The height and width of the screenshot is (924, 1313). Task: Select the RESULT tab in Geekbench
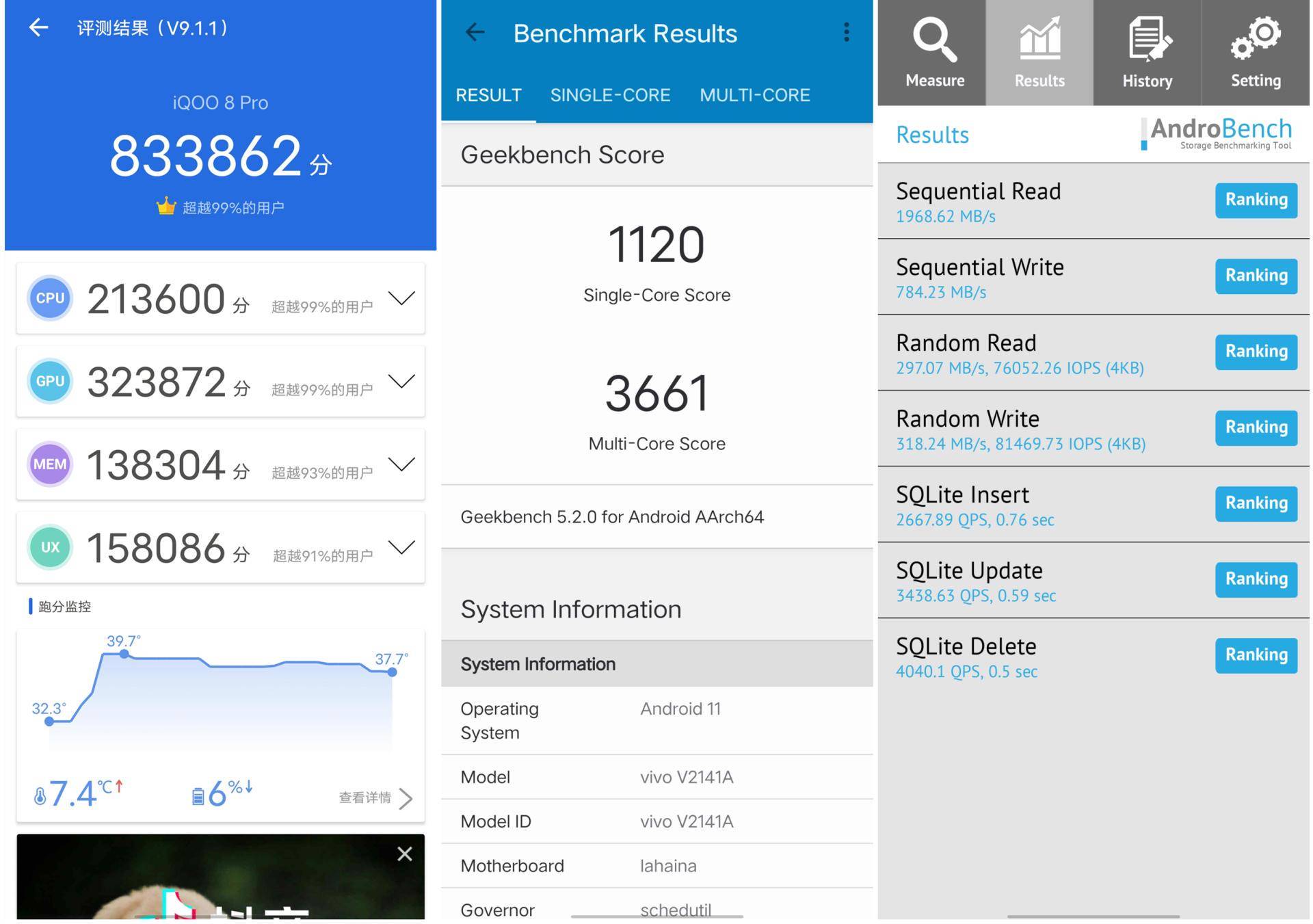pos(488,95)
